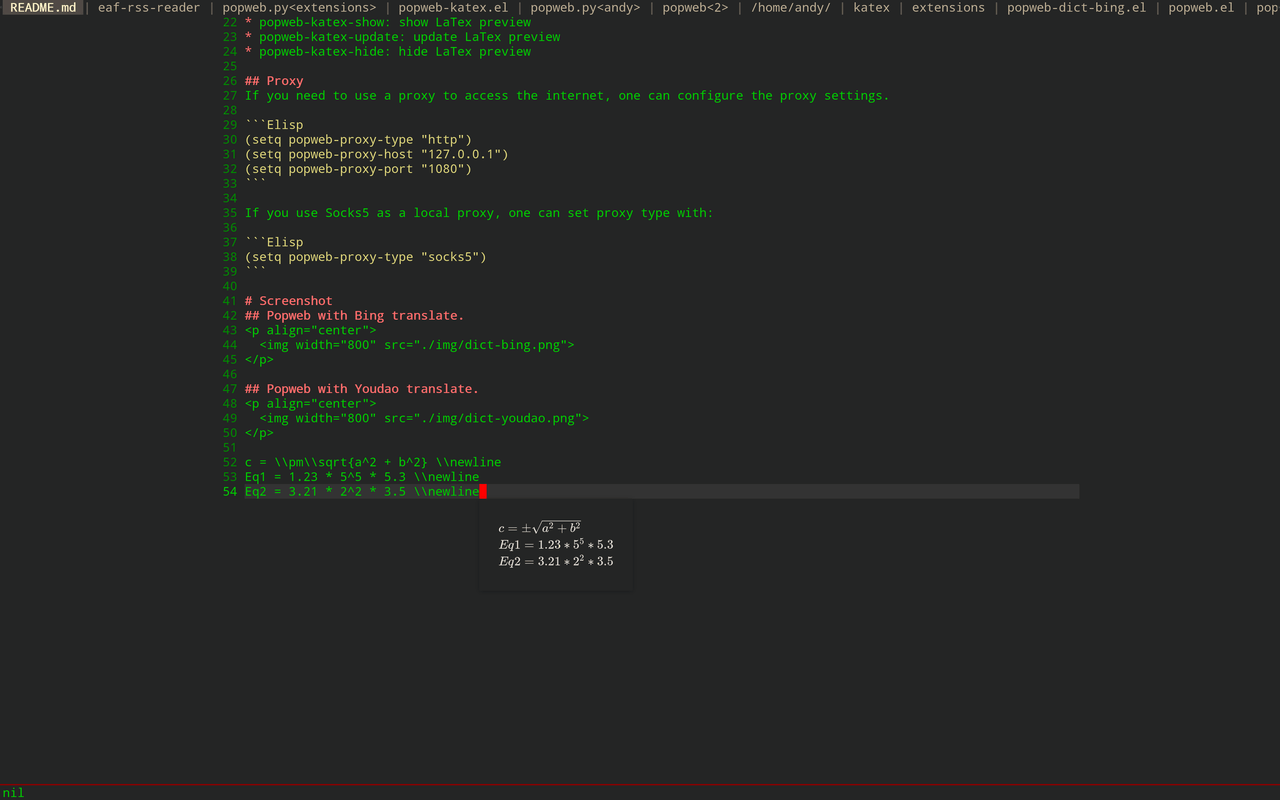The height and width of the screenshot is (800, 1280).
Task: Switch to the popweb.el tab
Action: 1201,7
